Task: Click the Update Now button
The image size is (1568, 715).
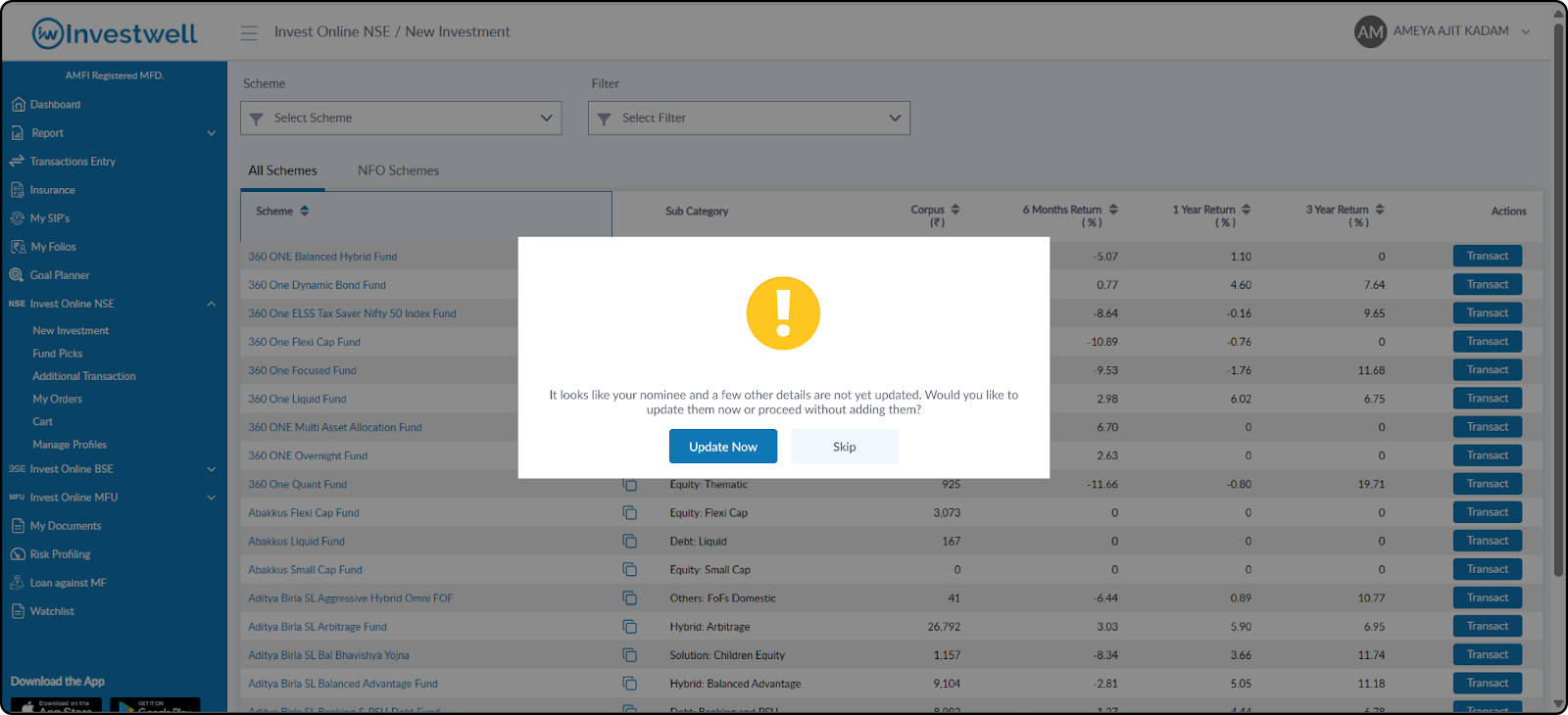Action: (723, 447)
